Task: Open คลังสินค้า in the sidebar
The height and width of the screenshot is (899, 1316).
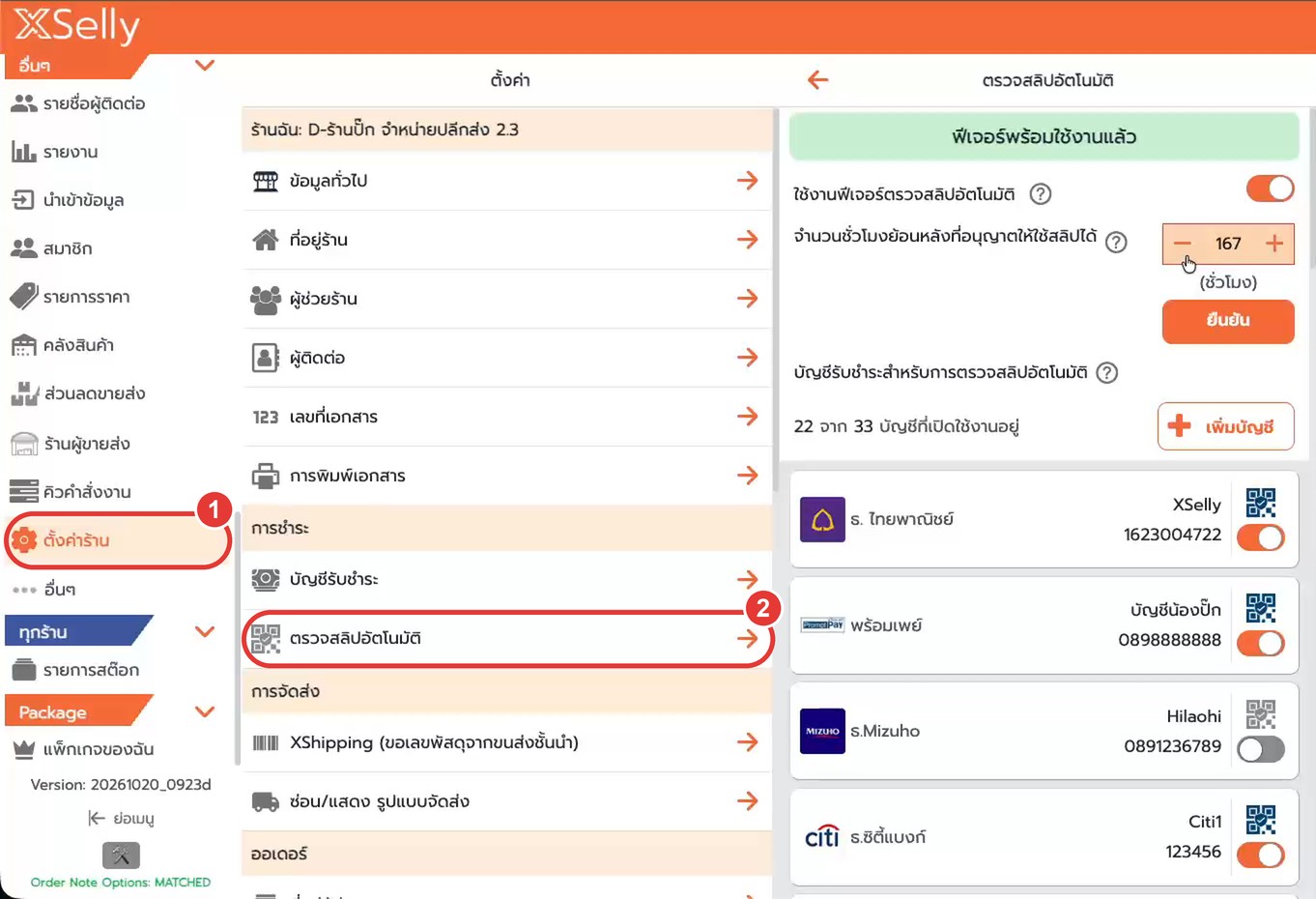Action: pyautogui.click(x=77, y=345)
